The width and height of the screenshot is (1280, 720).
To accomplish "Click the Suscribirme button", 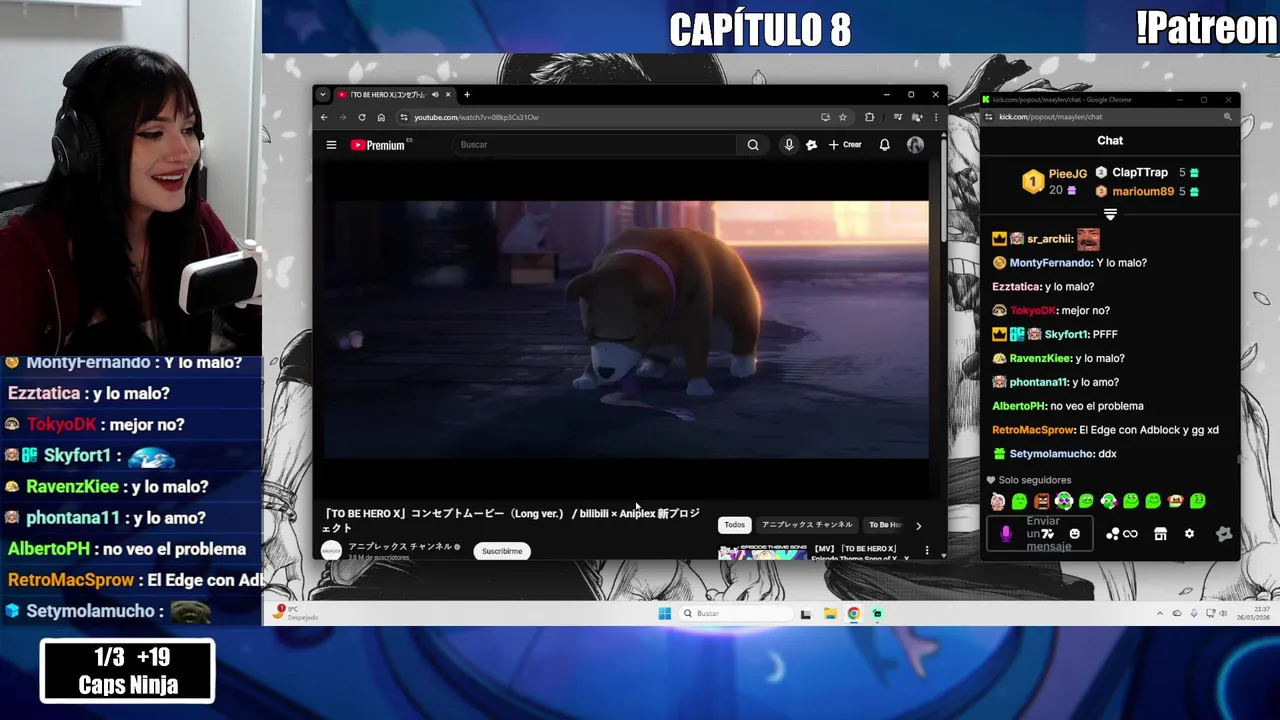I will click(x=502, y=551).
